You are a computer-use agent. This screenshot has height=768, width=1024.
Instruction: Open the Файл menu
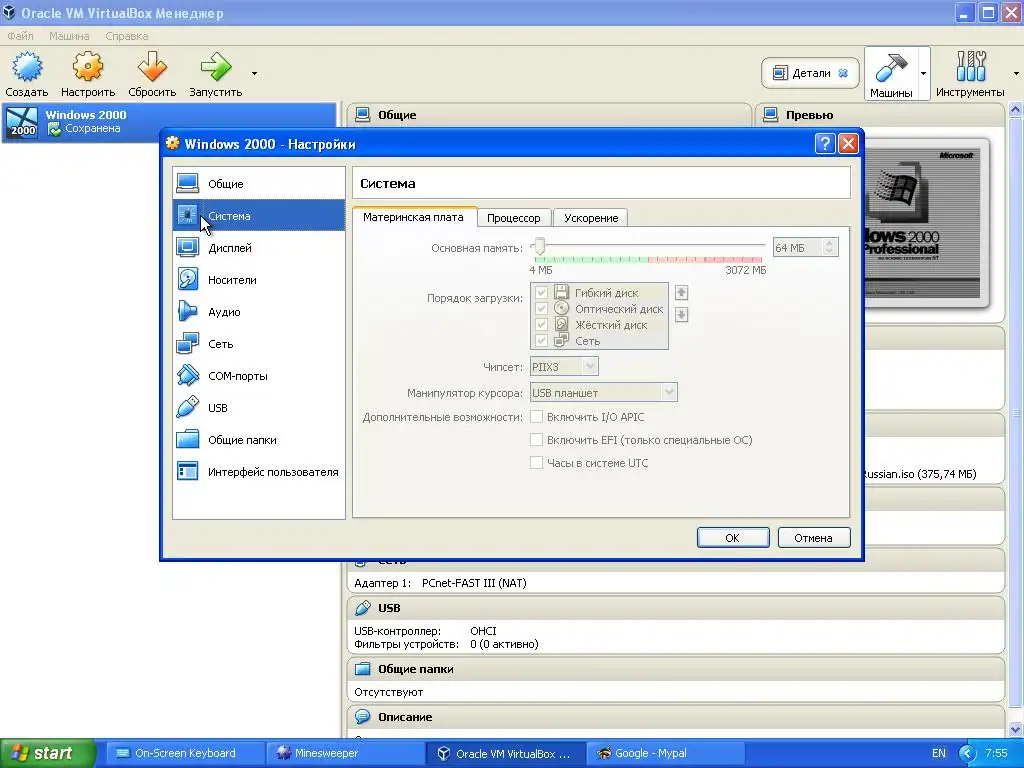(x=20, y=36)
